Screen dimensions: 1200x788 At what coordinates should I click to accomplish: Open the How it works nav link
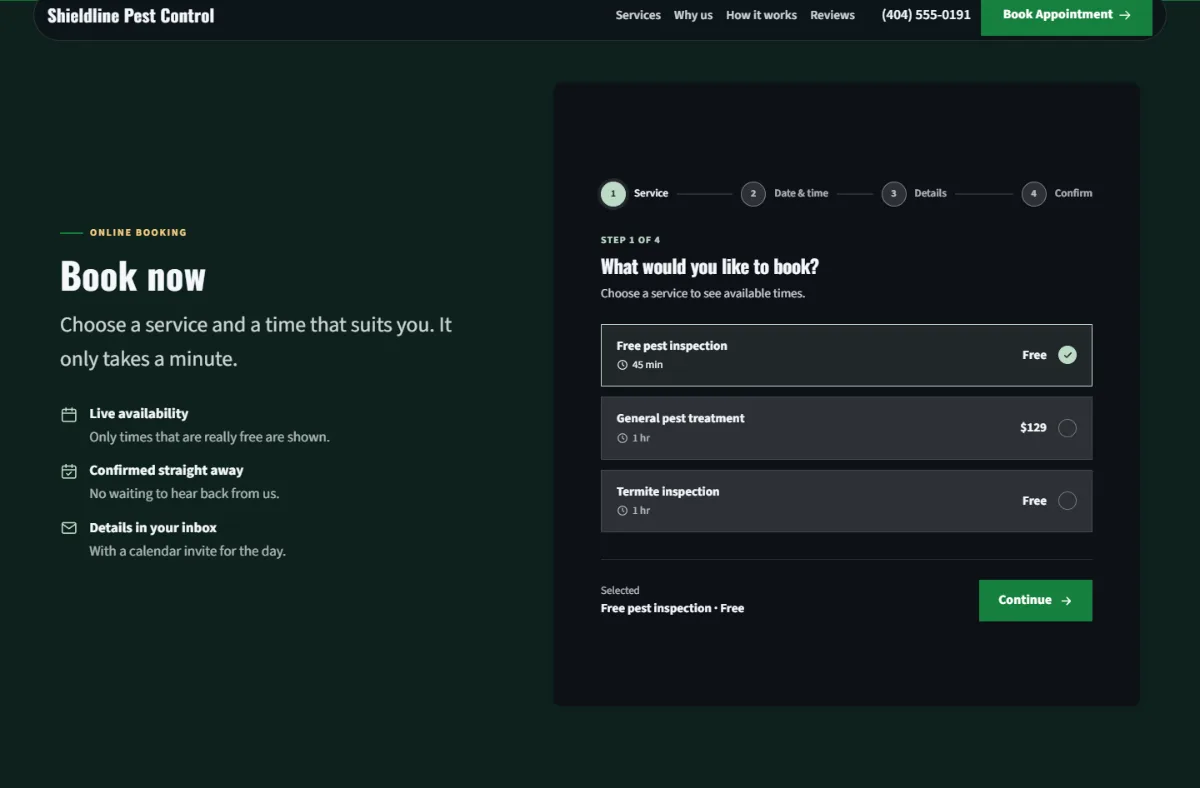[761, 15]
